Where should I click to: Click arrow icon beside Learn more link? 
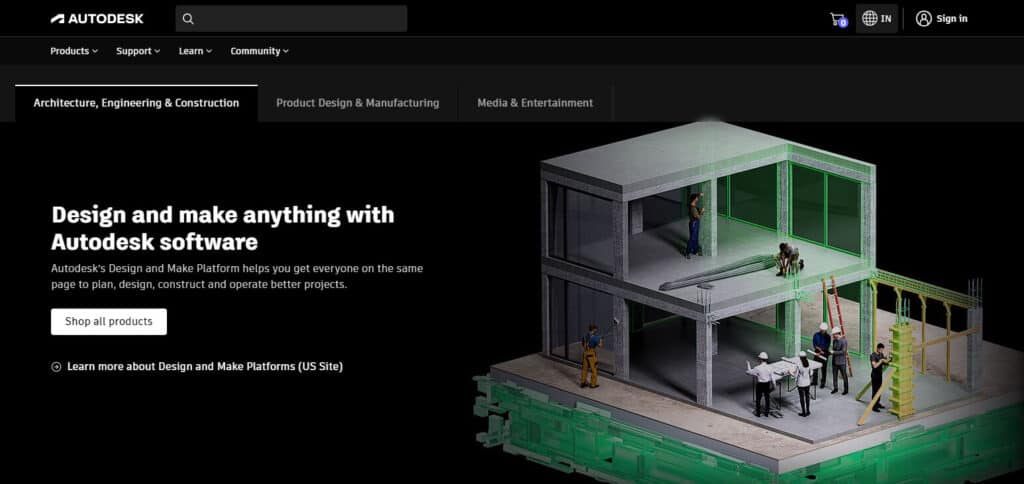56,366
